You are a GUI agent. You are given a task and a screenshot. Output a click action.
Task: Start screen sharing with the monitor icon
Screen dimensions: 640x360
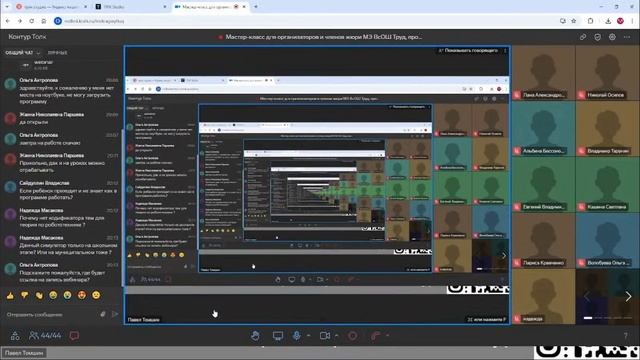pyautogui.click(x=278, y=336)
